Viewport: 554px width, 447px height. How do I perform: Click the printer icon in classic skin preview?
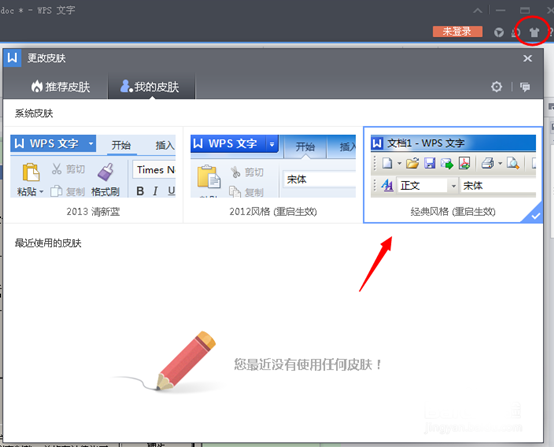(488, 163)
